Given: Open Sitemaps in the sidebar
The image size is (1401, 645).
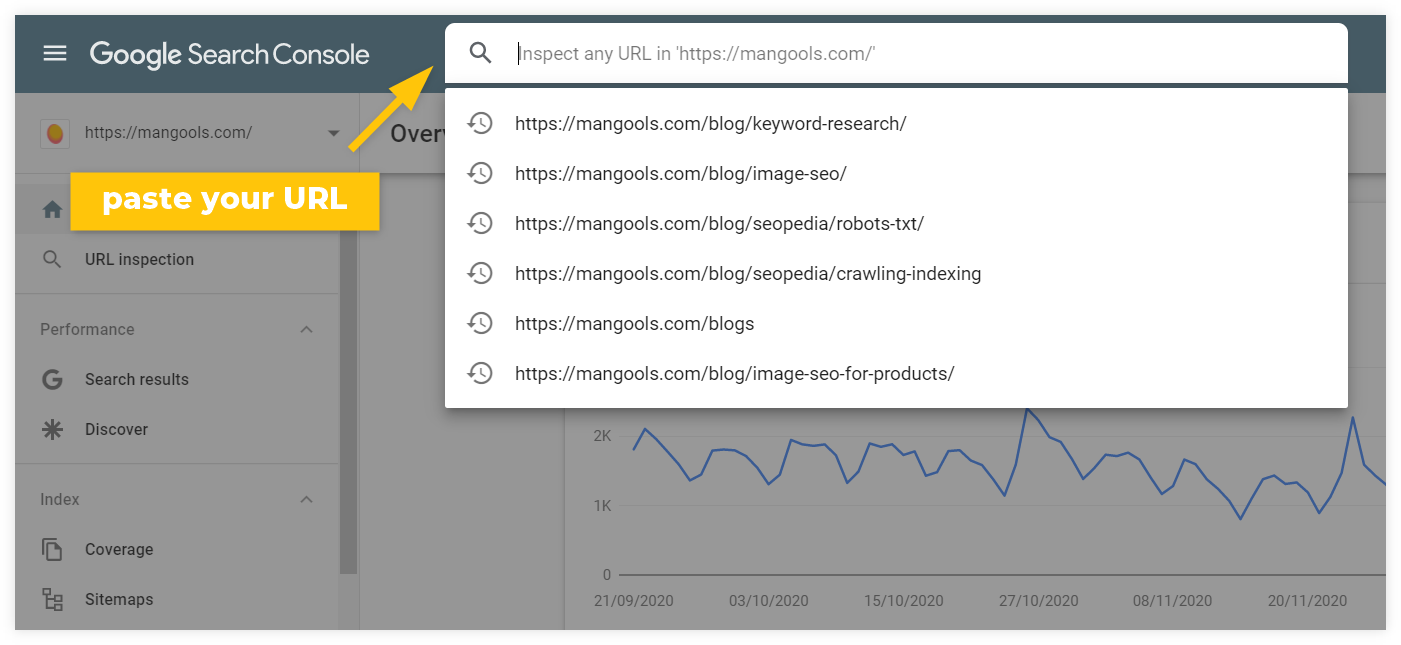Looking at the screenshot, I should click(119, 599).
